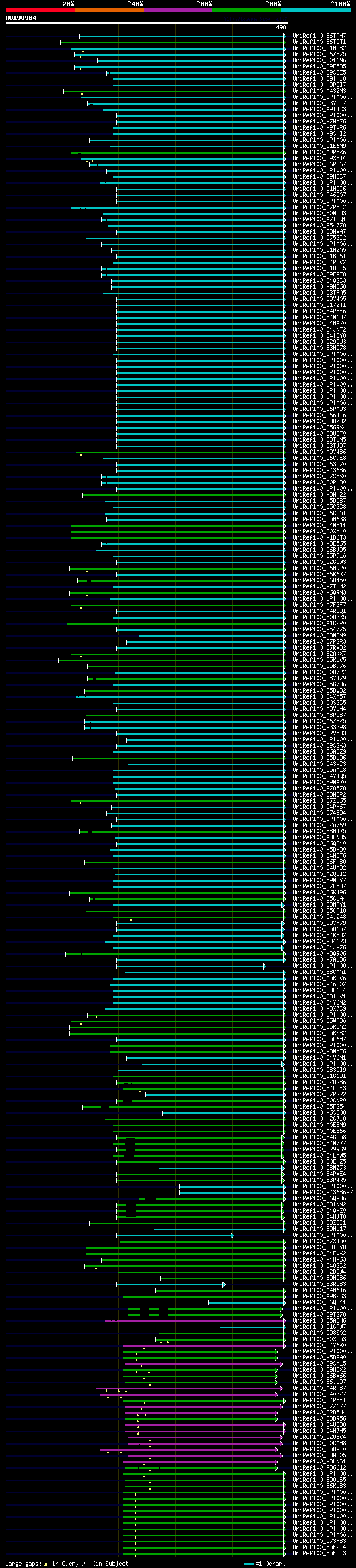Click the cyan alignment bar for UniRef100_B6TRH7
This screenshot has width=356, height=1568.
coord(182,36)
